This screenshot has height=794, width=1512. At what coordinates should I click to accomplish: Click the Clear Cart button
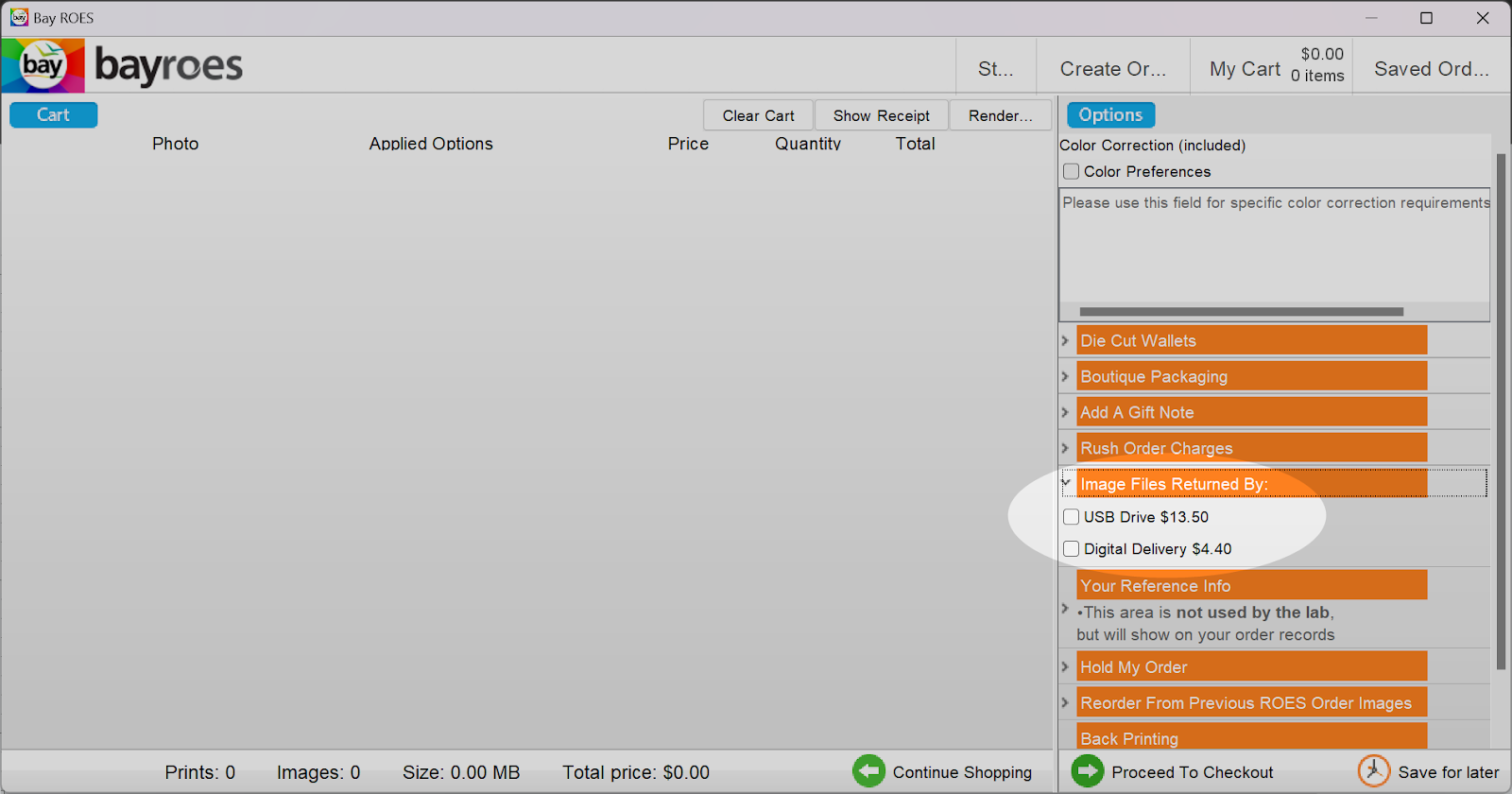pos(758,115)
